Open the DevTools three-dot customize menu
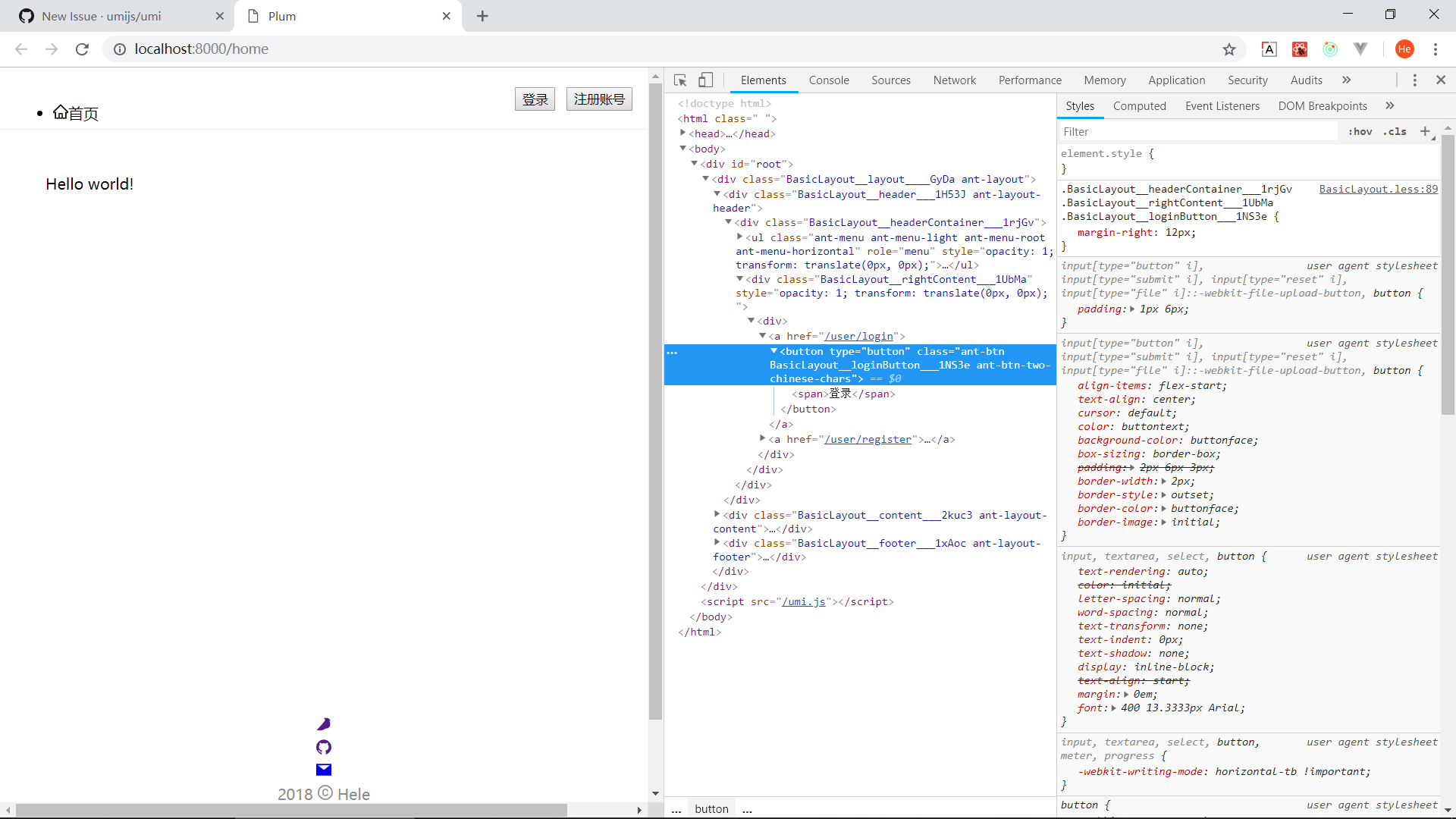Image resolution: width=1456 pixels, height=819 pixels. click(x=1414, y=80)
